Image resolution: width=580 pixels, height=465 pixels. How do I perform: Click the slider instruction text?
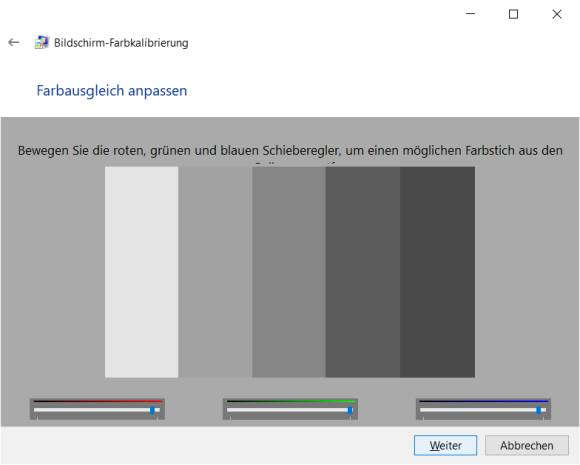[x=290, y=151]
